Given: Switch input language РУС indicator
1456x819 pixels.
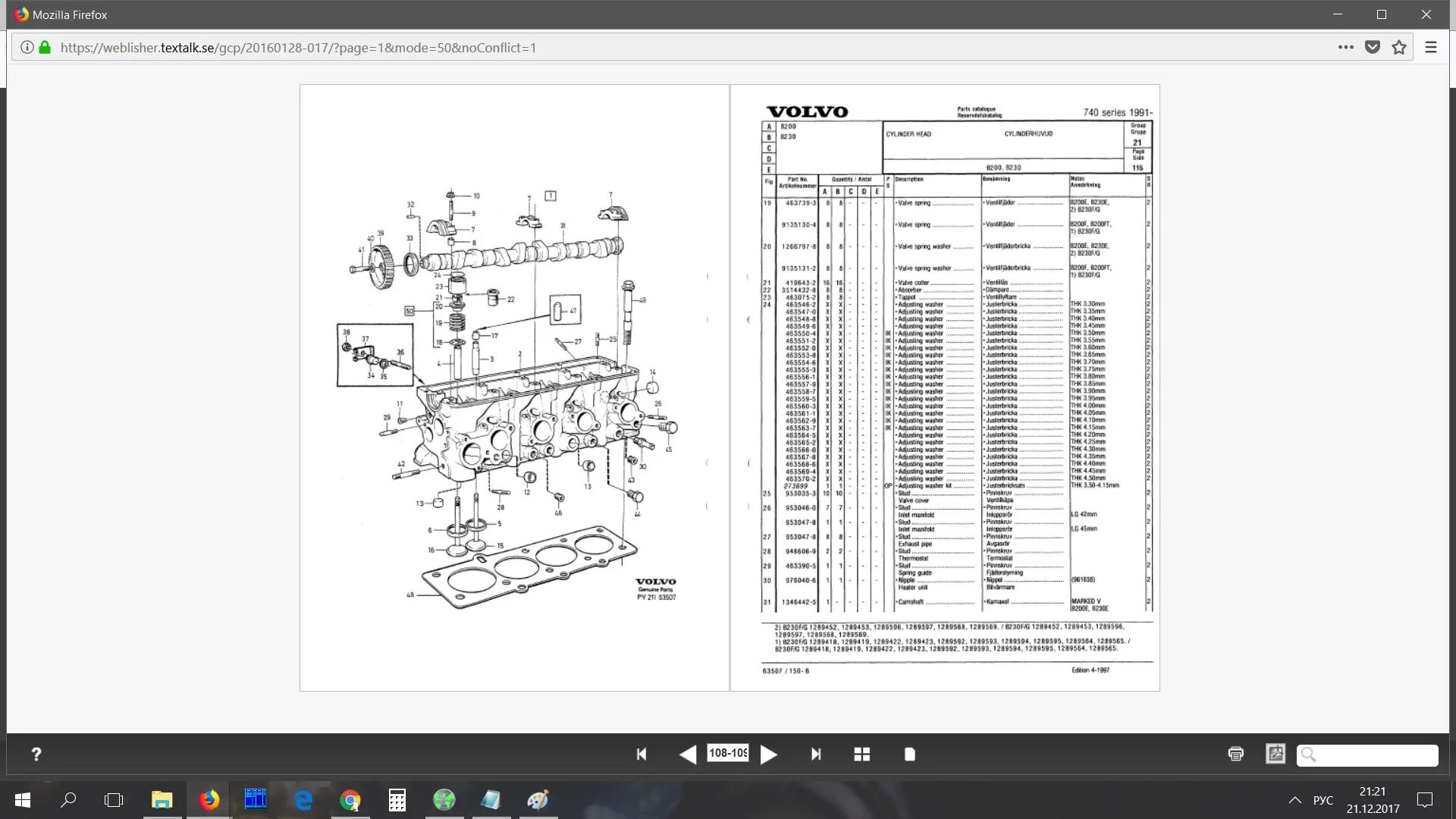Looking at the screenshot, I should click(1323, 800).
